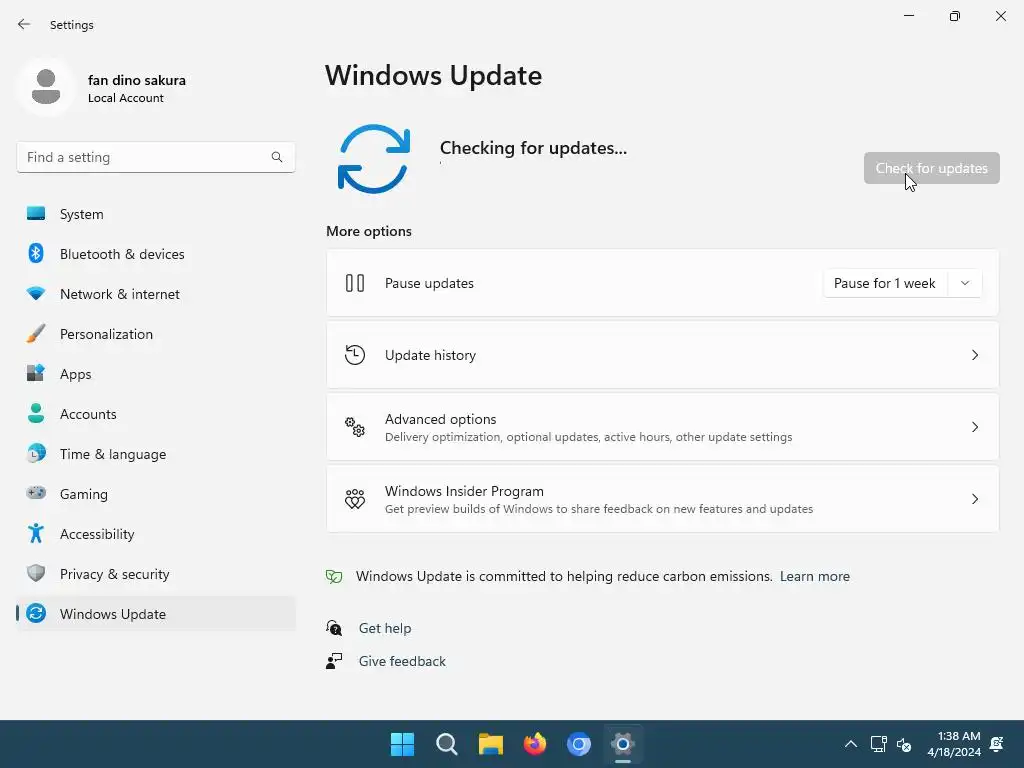The image size is (1024, 768).
Task: Click the Windows Update sync icon in sidebar
Action: click(36, 613)
